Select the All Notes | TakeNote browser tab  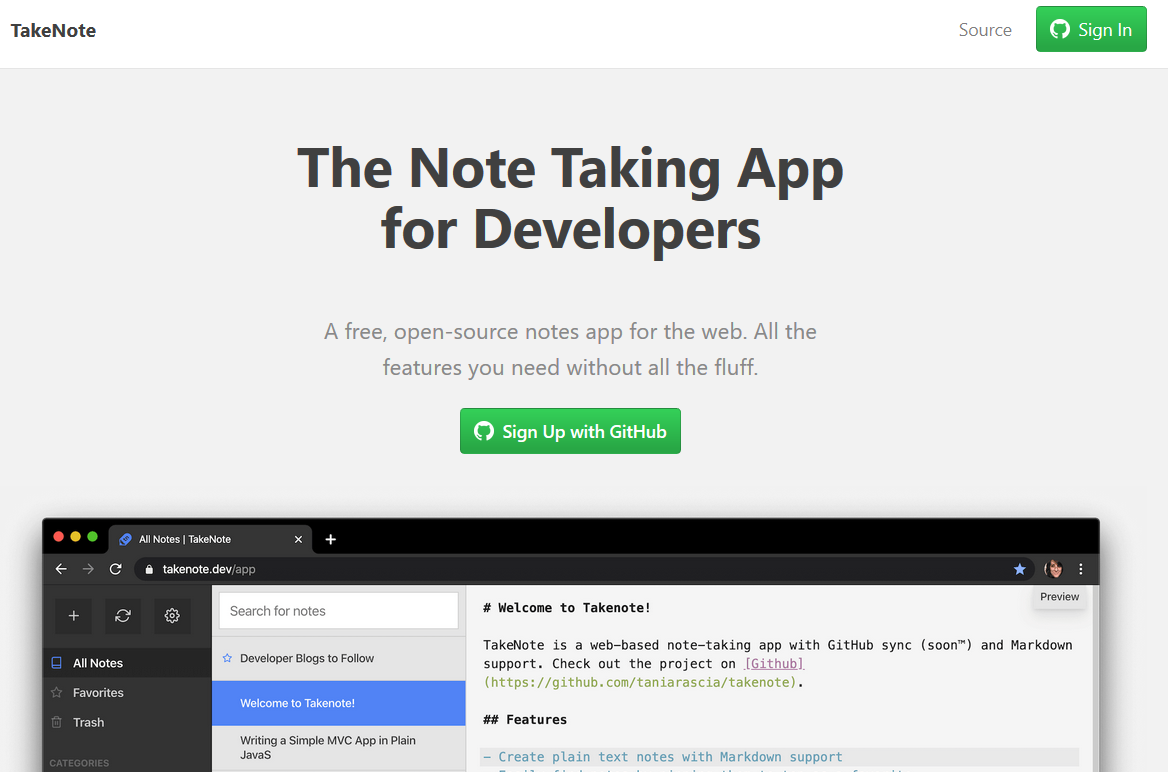coord(200,538)
